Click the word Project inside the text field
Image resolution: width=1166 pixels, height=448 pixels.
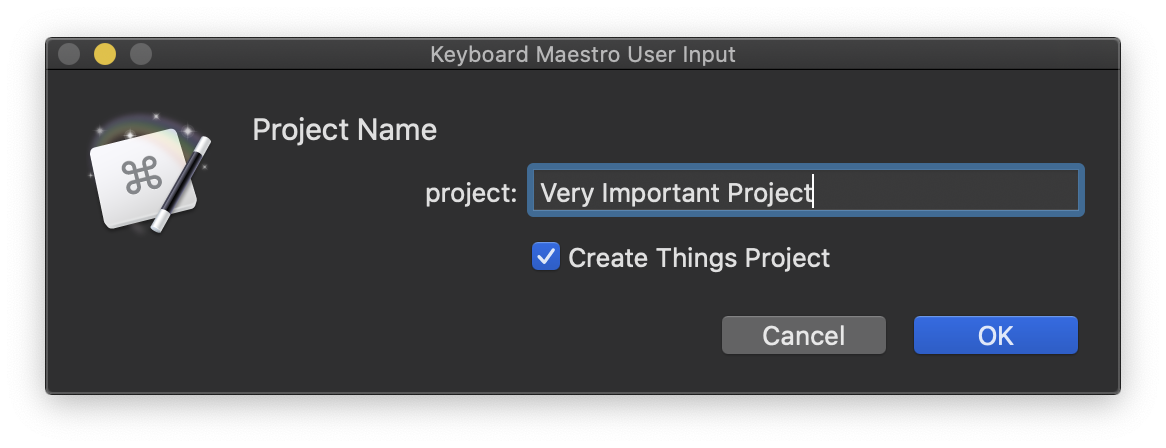[769, 193]
